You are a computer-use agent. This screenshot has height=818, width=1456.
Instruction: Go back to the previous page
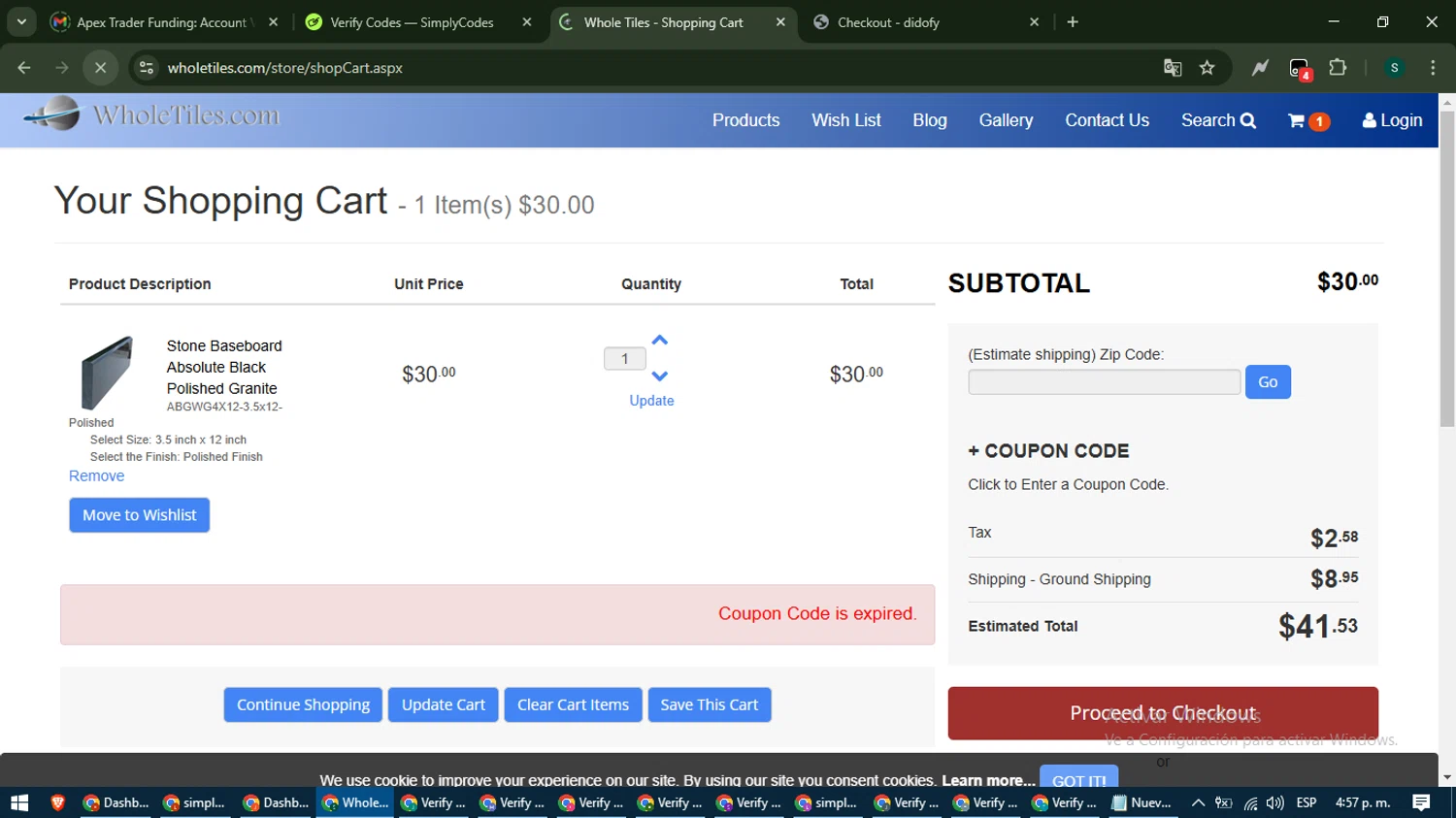[x=24, y=68]
